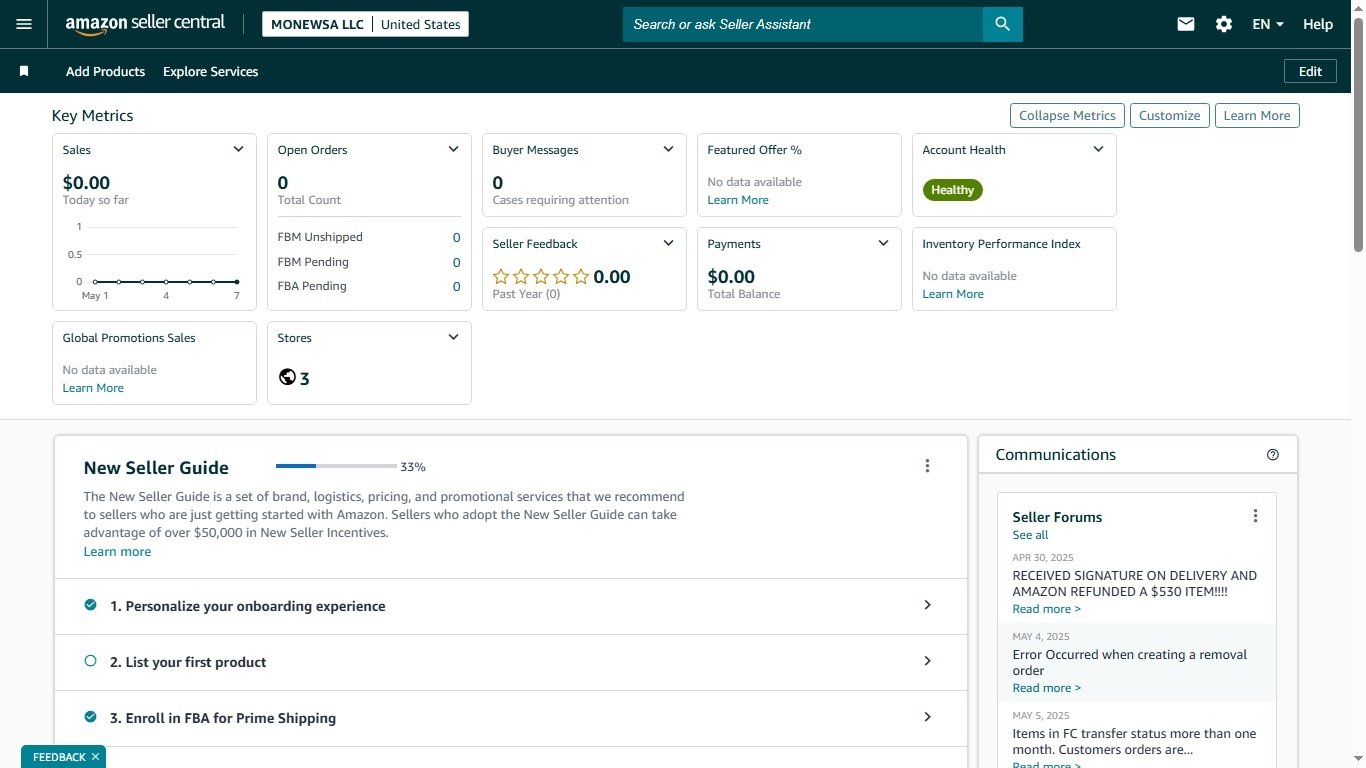The width and height of the screenshot is (1366, 768).
Task: Click New Seller Guide 33% progress bar
Action: click(336, 466)
